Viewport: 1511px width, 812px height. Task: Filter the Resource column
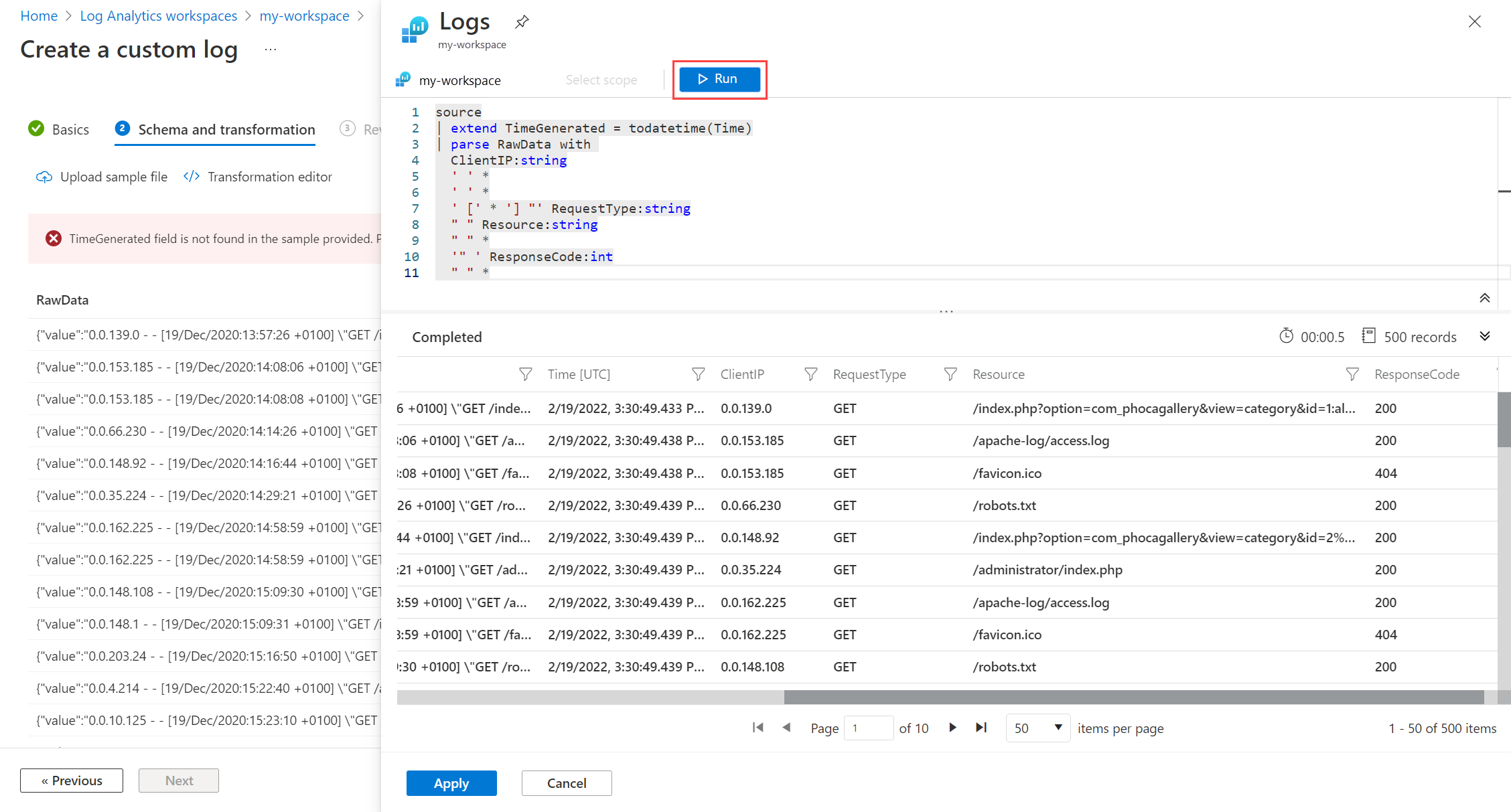[x=950, y=374]
